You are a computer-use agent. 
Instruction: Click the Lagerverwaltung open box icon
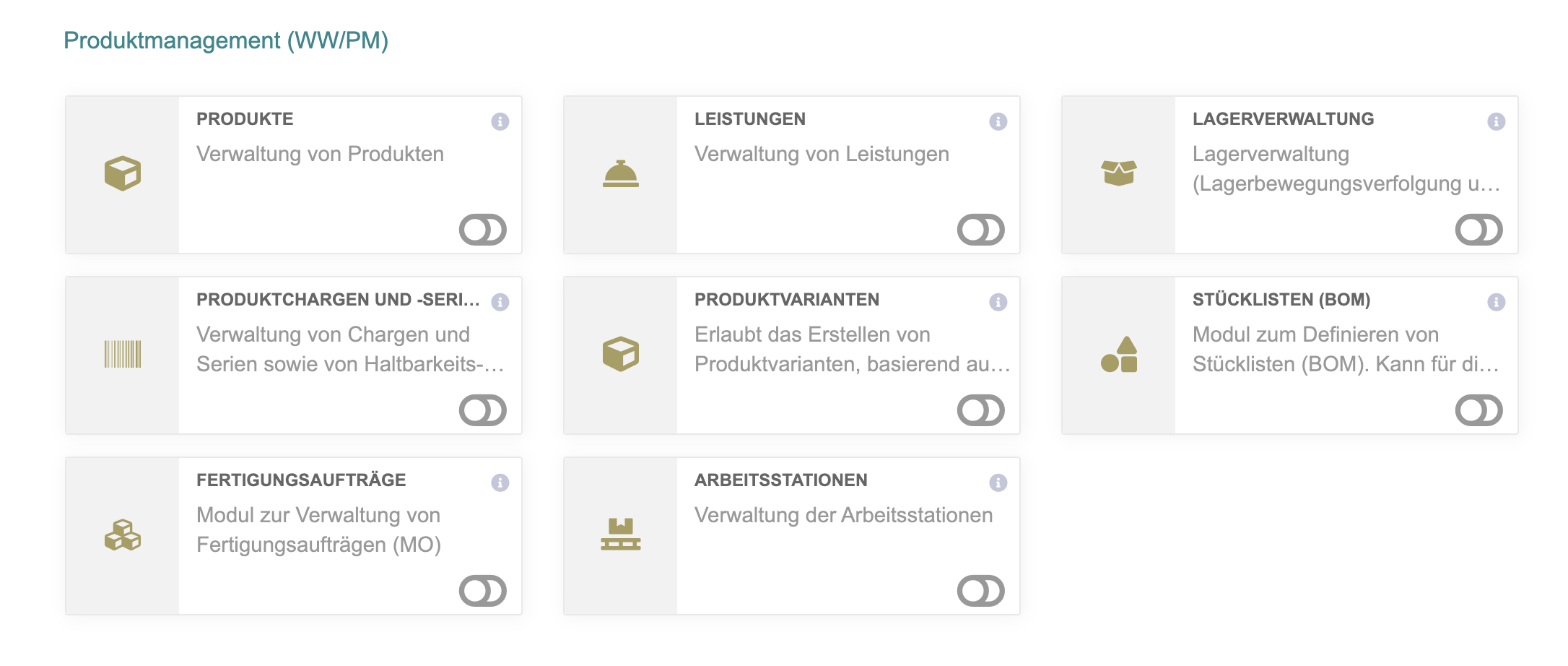click(x=1119, y=173)
